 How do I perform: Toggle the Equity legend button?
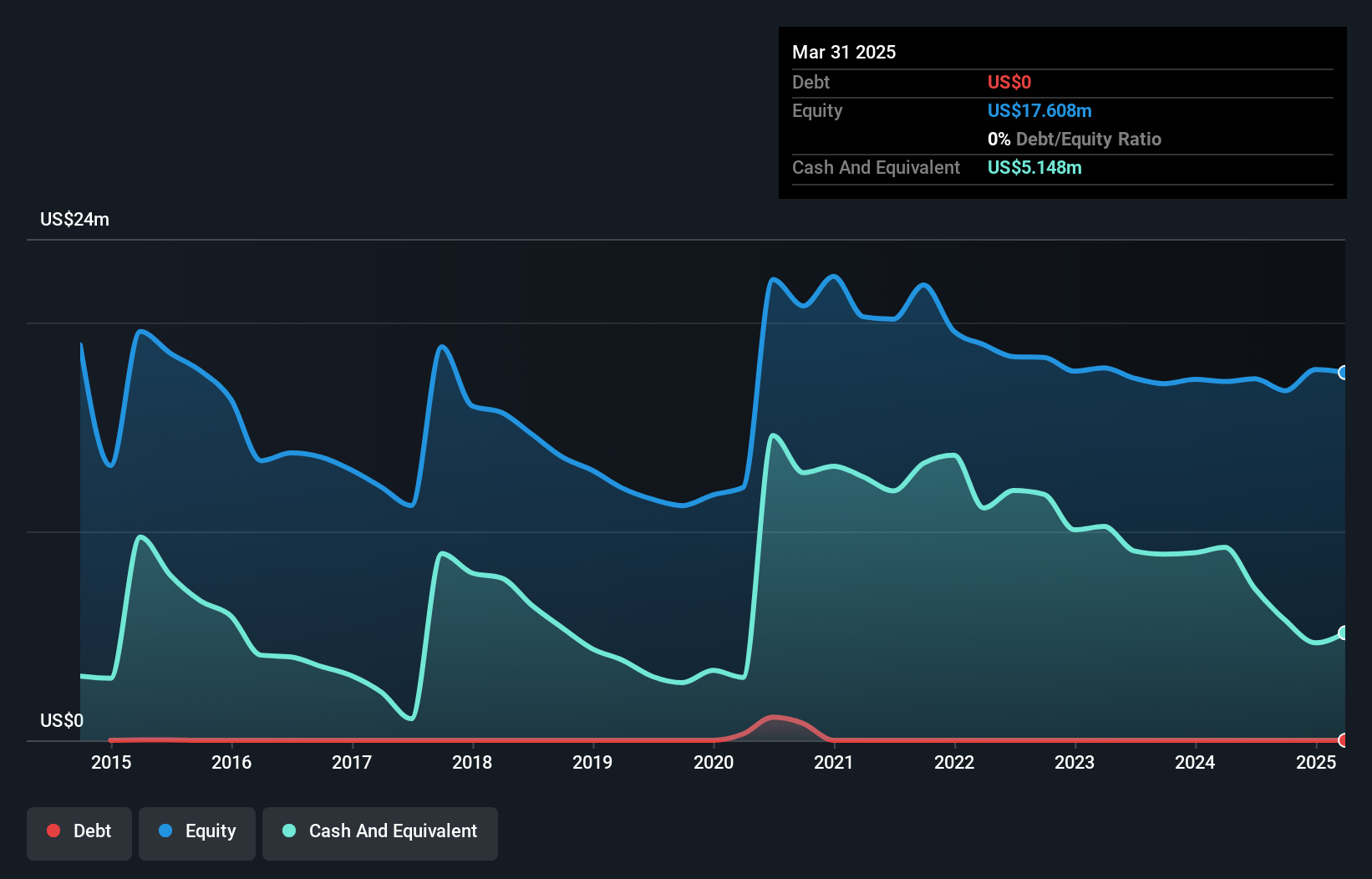click(x=197, y=833)
